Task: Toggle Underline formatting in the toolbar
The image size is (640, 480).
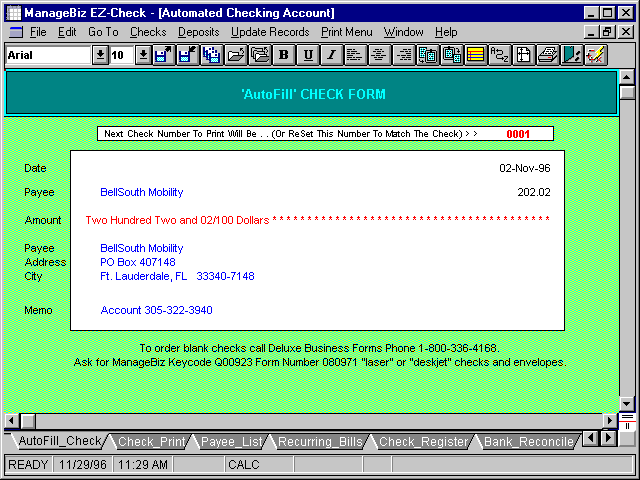Action: pos(307,55)
